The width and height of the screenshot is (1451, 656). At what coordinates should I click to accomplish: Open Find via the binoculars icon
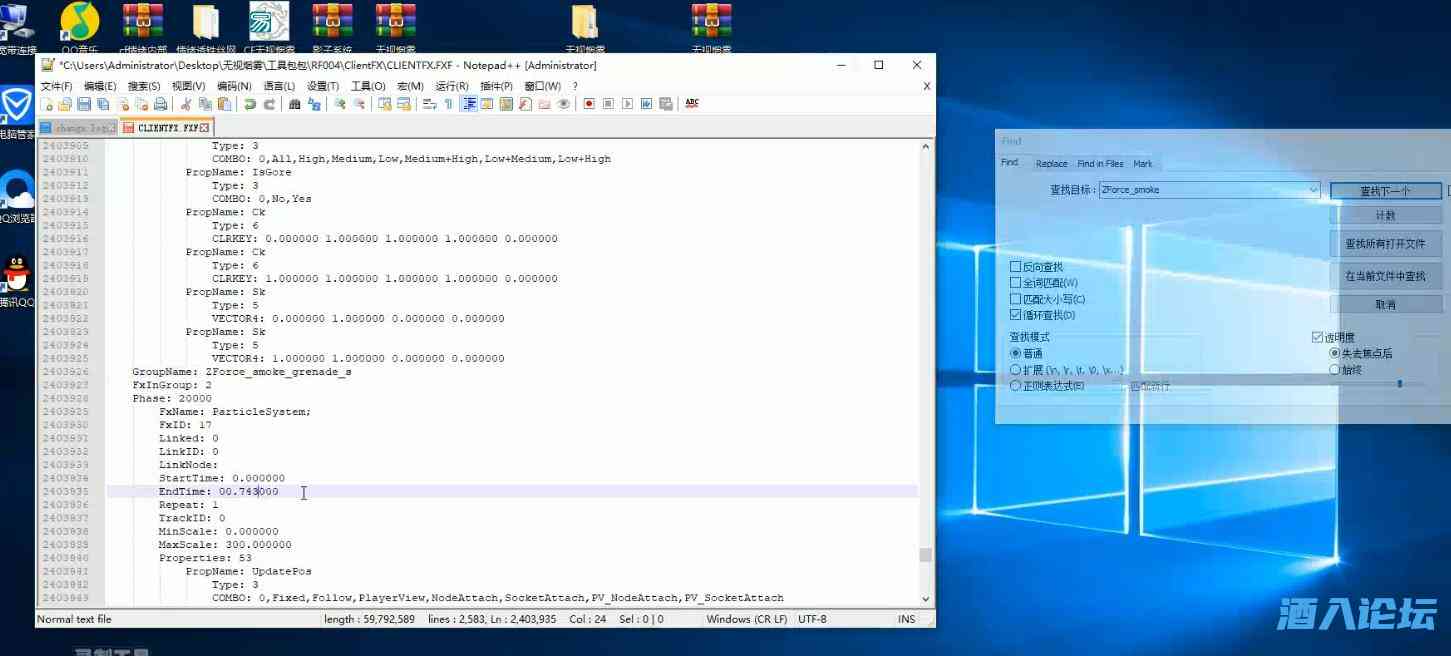point(295,104)
